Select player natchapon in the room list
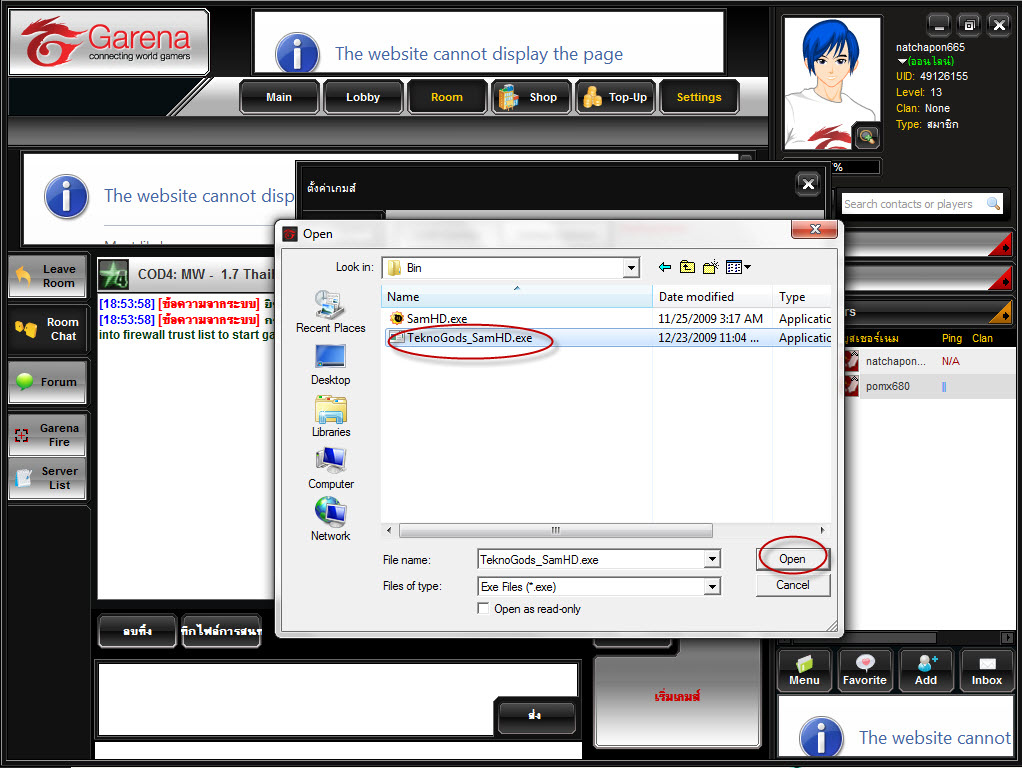Screen dimensions: 1022x768 tap(929, 361)
